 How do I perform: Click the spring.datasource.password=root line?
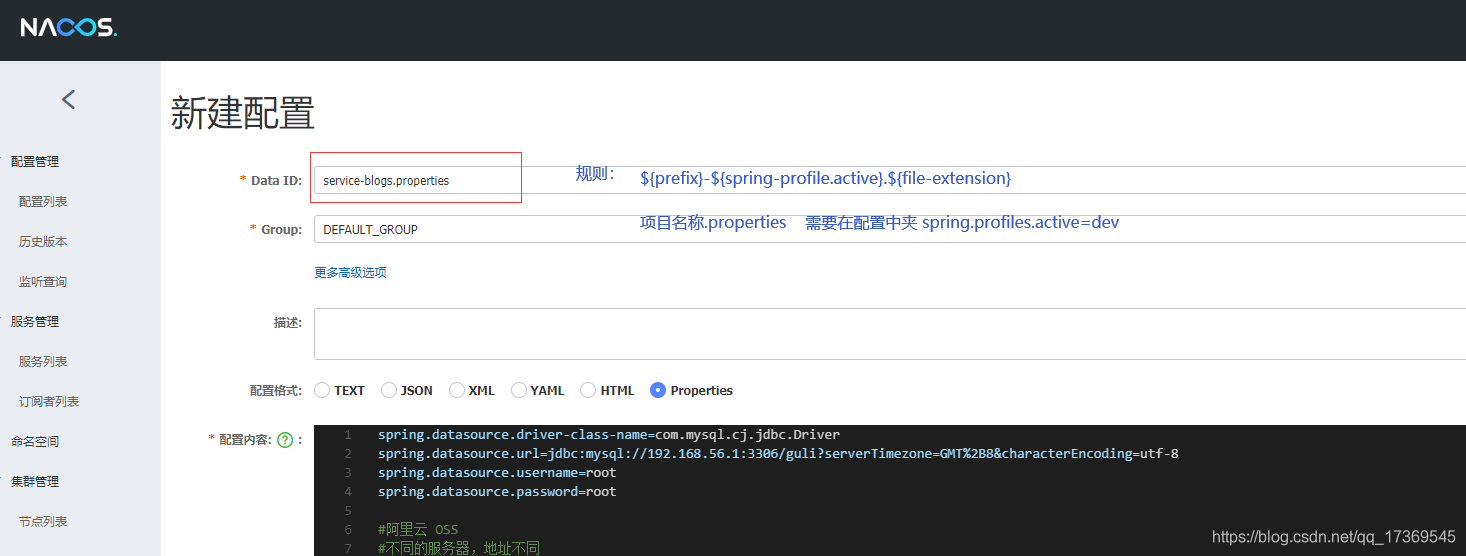tap(497, 492)
